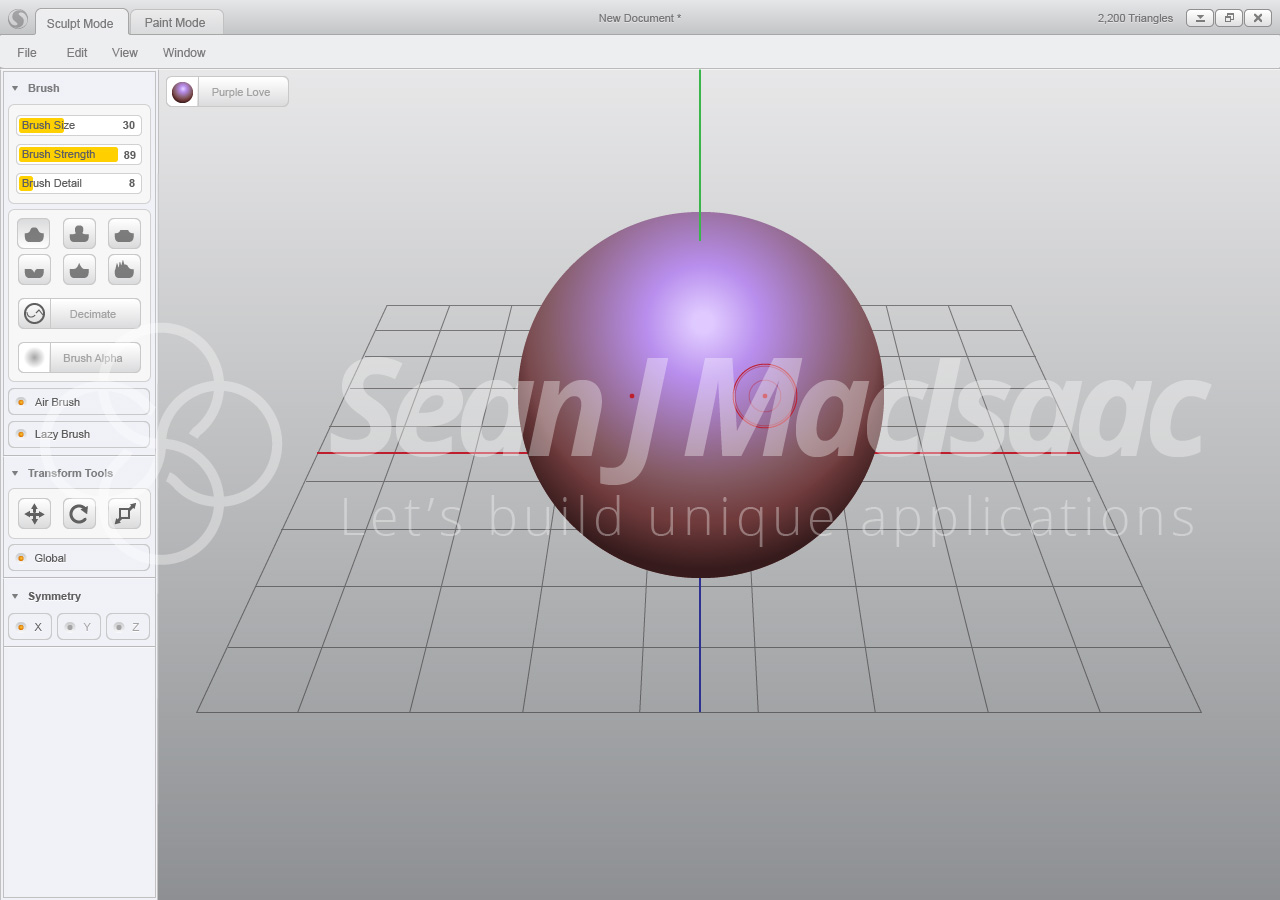This screenshot has height=900, width=1280.
Task: Select the Move transform tool
Action: click(x=34, y=514)
